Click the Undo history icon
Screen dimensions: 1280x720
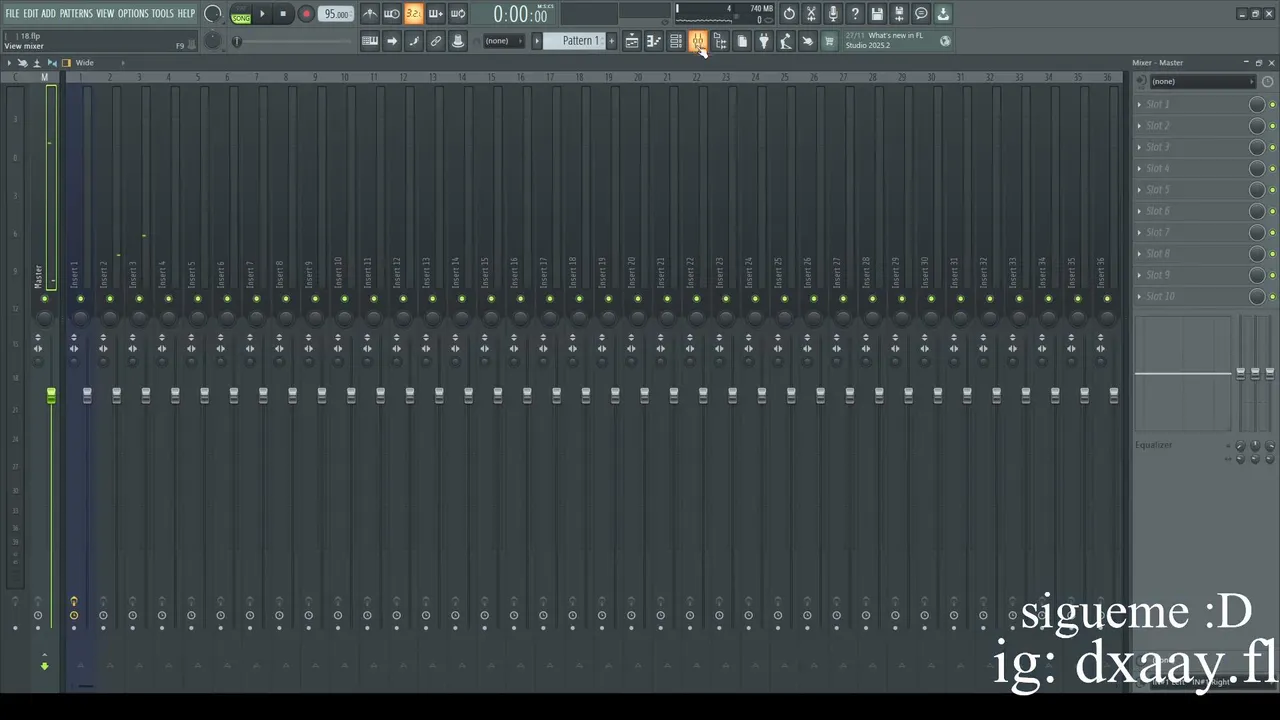(x=789, y=14)
